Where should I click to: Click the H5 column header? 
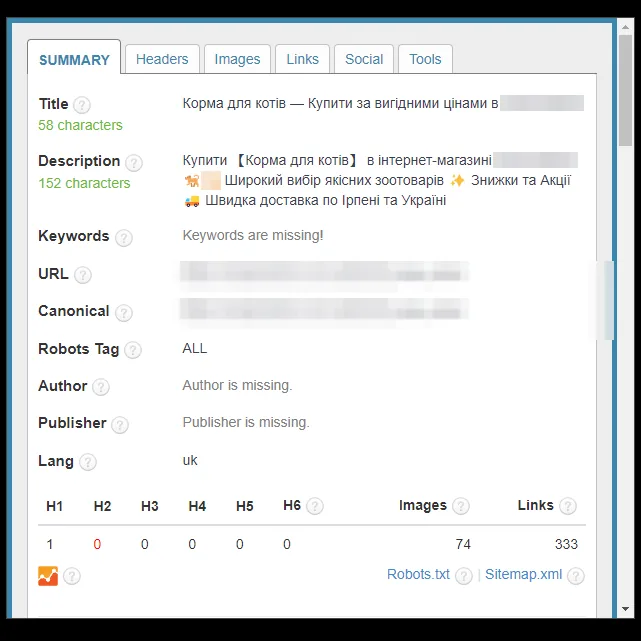click(x=244, y=506)
